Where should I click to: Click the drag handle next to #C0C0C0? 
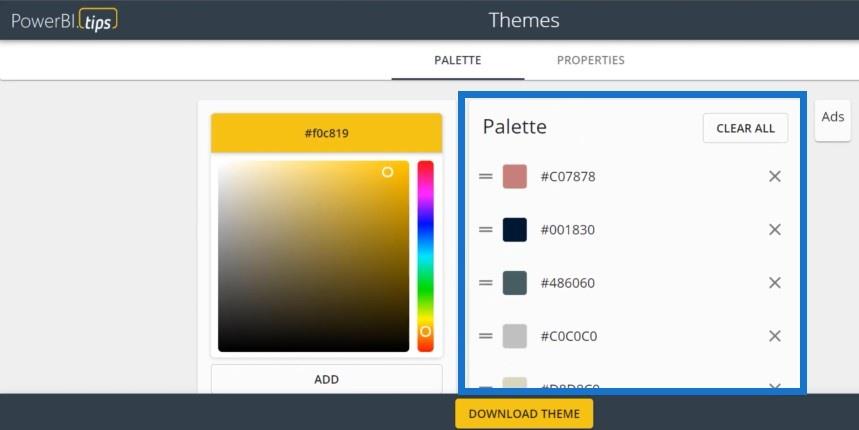(486, 336)
